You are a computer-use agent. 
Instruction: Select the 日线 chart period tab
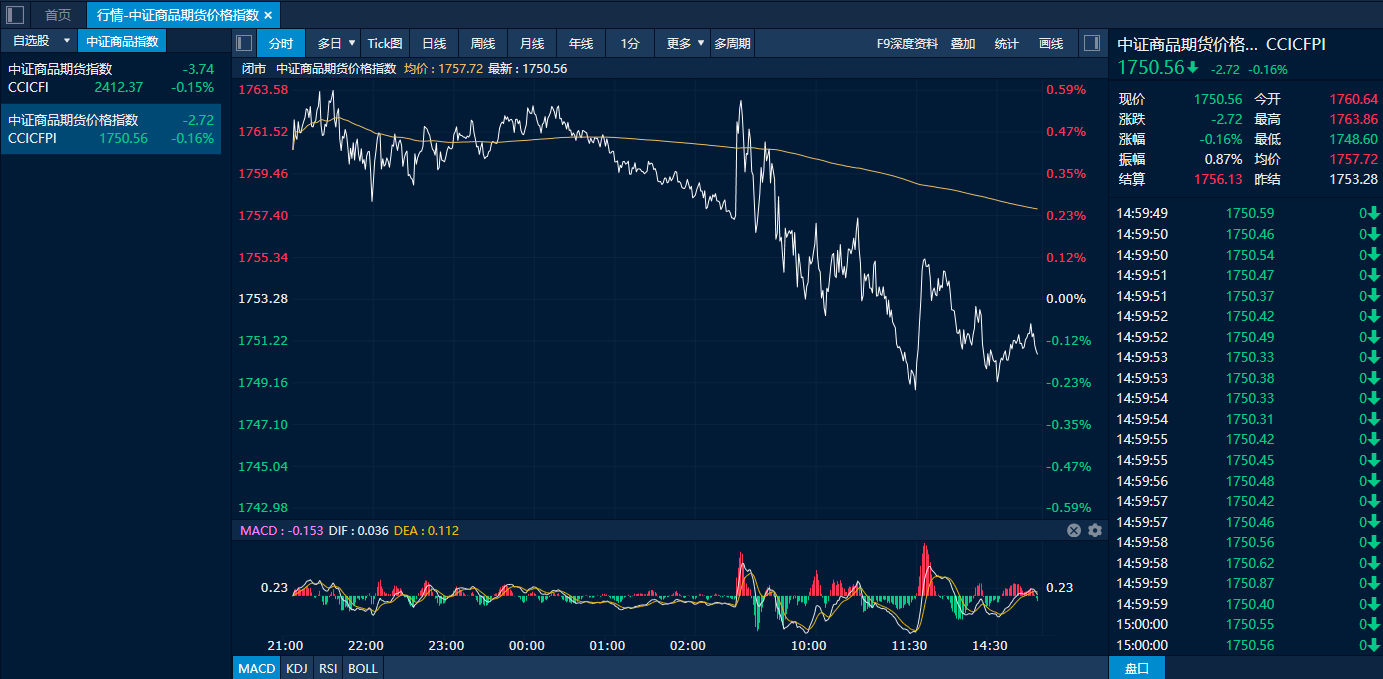[434, 43]
